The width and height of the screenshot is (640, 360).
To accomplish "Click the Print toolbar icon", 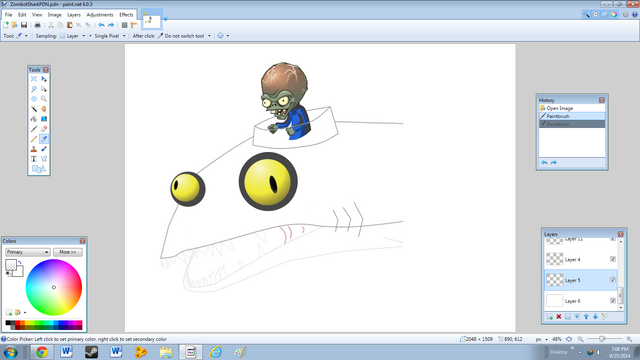I will tap(37, 25).
